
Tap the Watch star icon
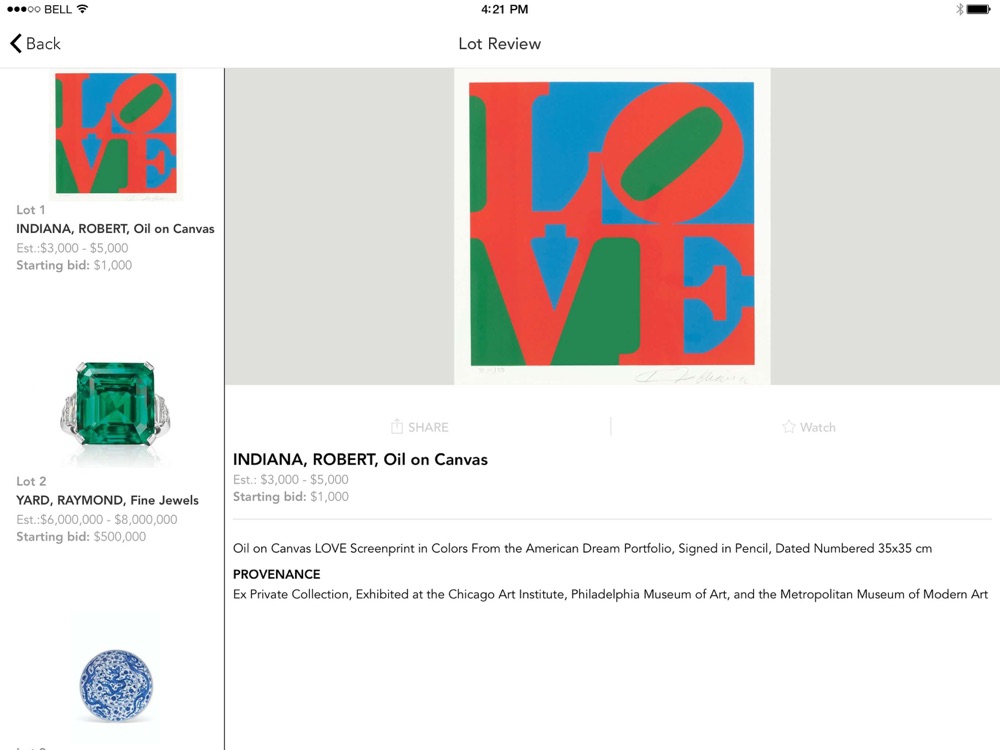[x=789, y=427]
